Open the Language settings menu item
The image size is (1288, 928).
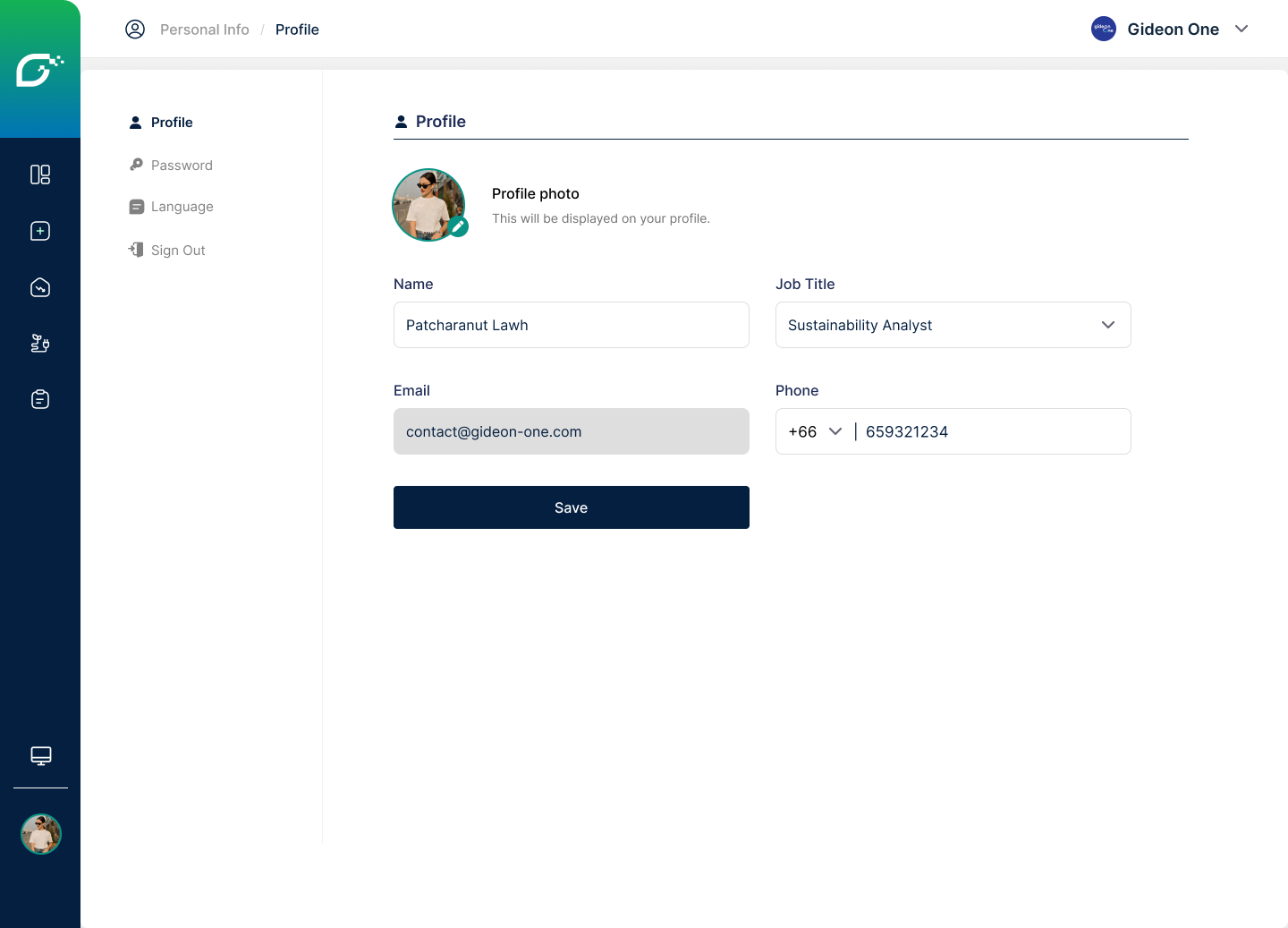[x=182, y=207]
